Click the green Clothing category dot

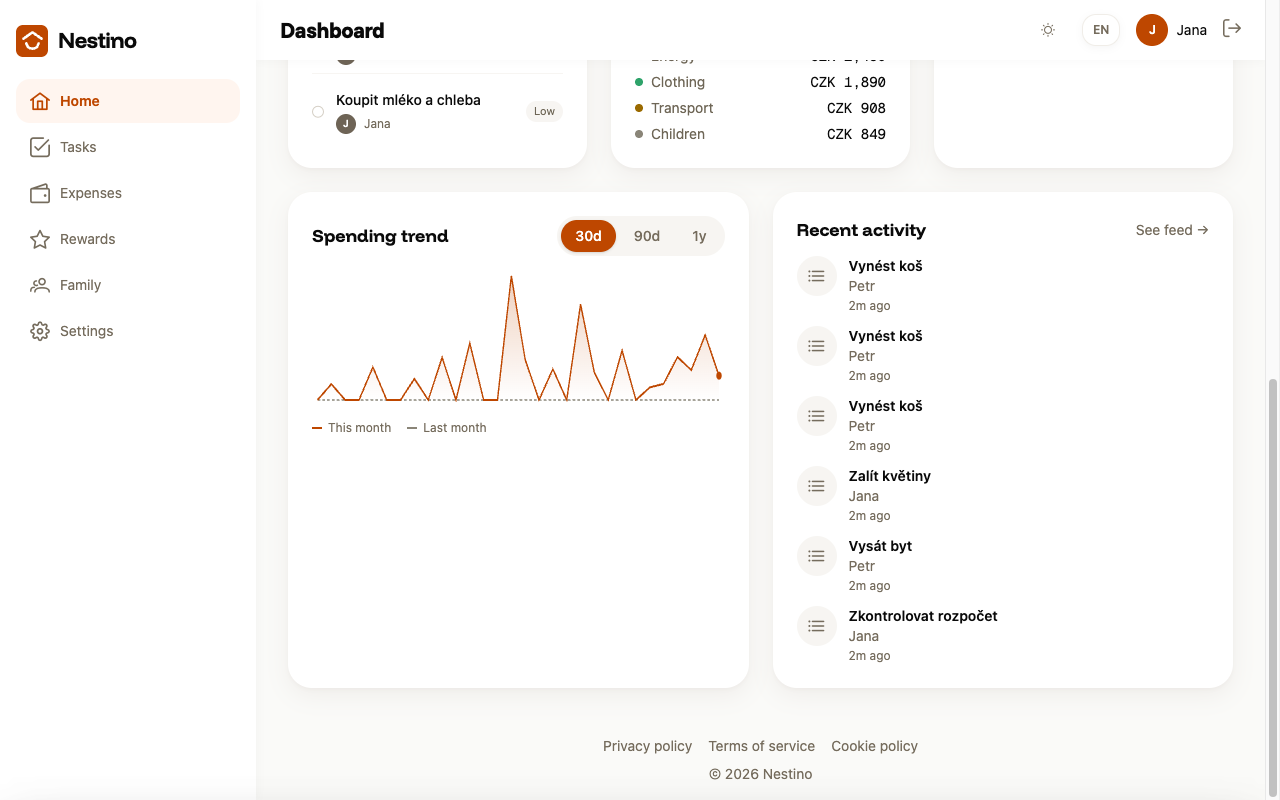click(x=639, y=82)
